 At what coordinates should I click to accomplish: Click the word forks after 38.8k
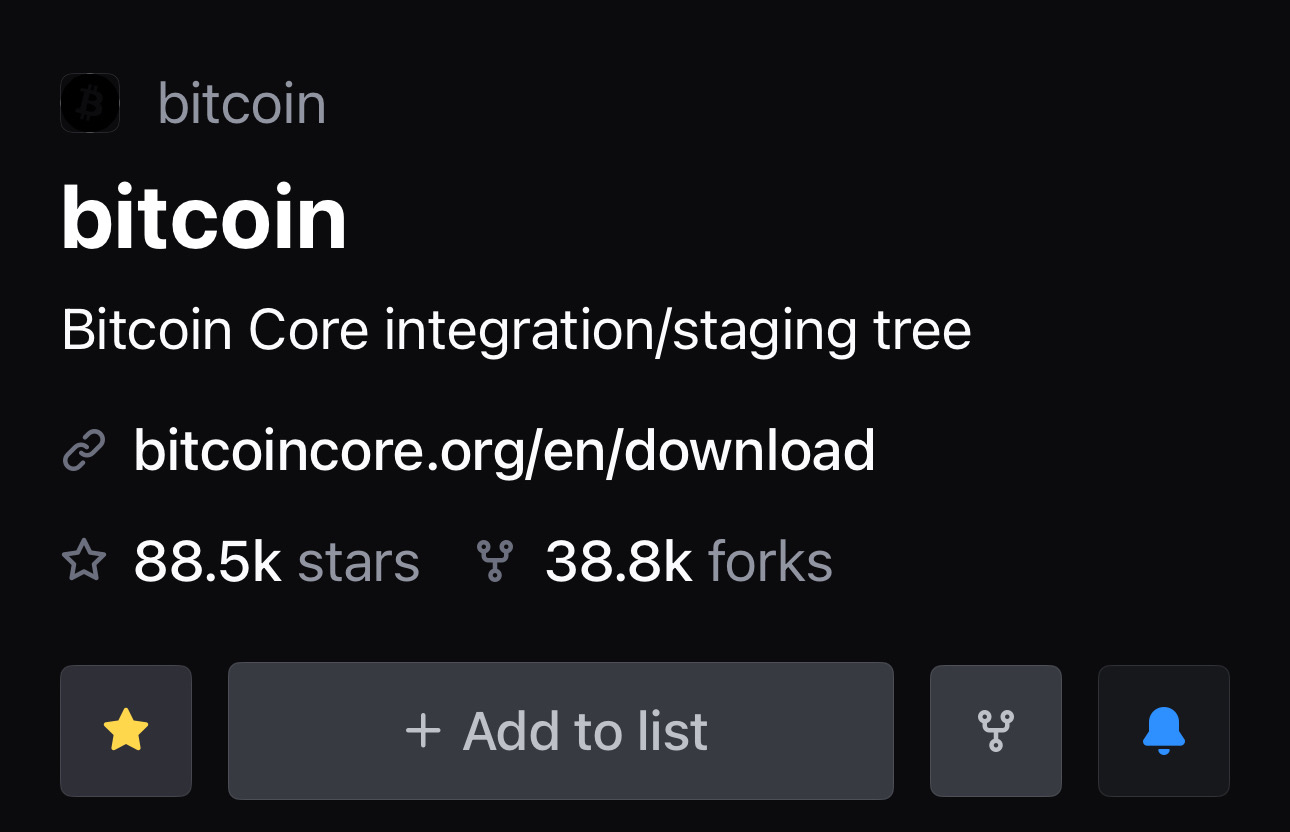770,562
